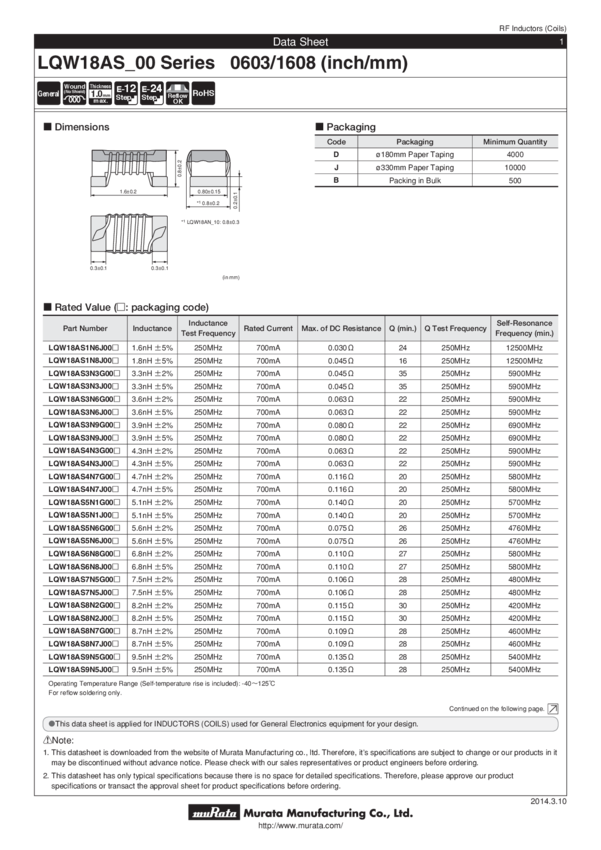Select packaging code D row cell
Image resolution: width=601 pixels, height=850 pixels.
point(336,154)
